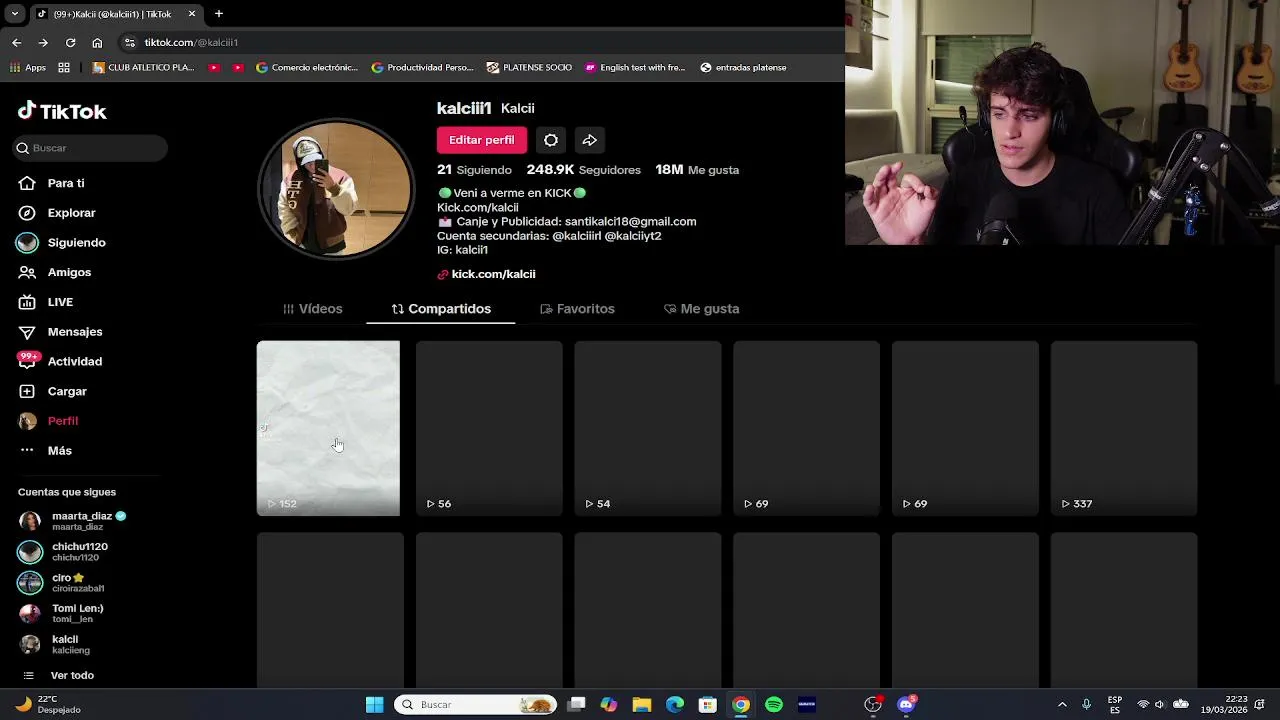Open Spotify from the taskbar
Image resolution: width=1280 pixels, height=720 pixels.
774,705
